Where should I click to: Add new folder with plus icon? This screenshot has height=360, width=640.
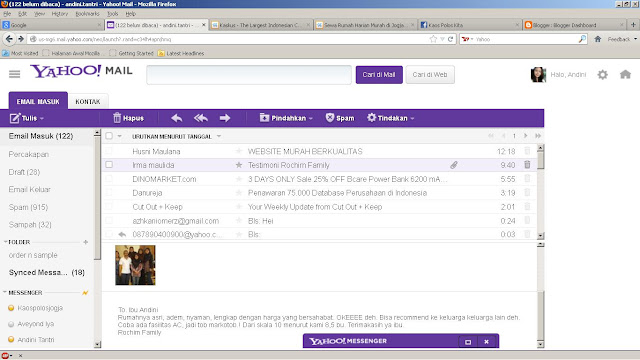[x=86, y=242]
